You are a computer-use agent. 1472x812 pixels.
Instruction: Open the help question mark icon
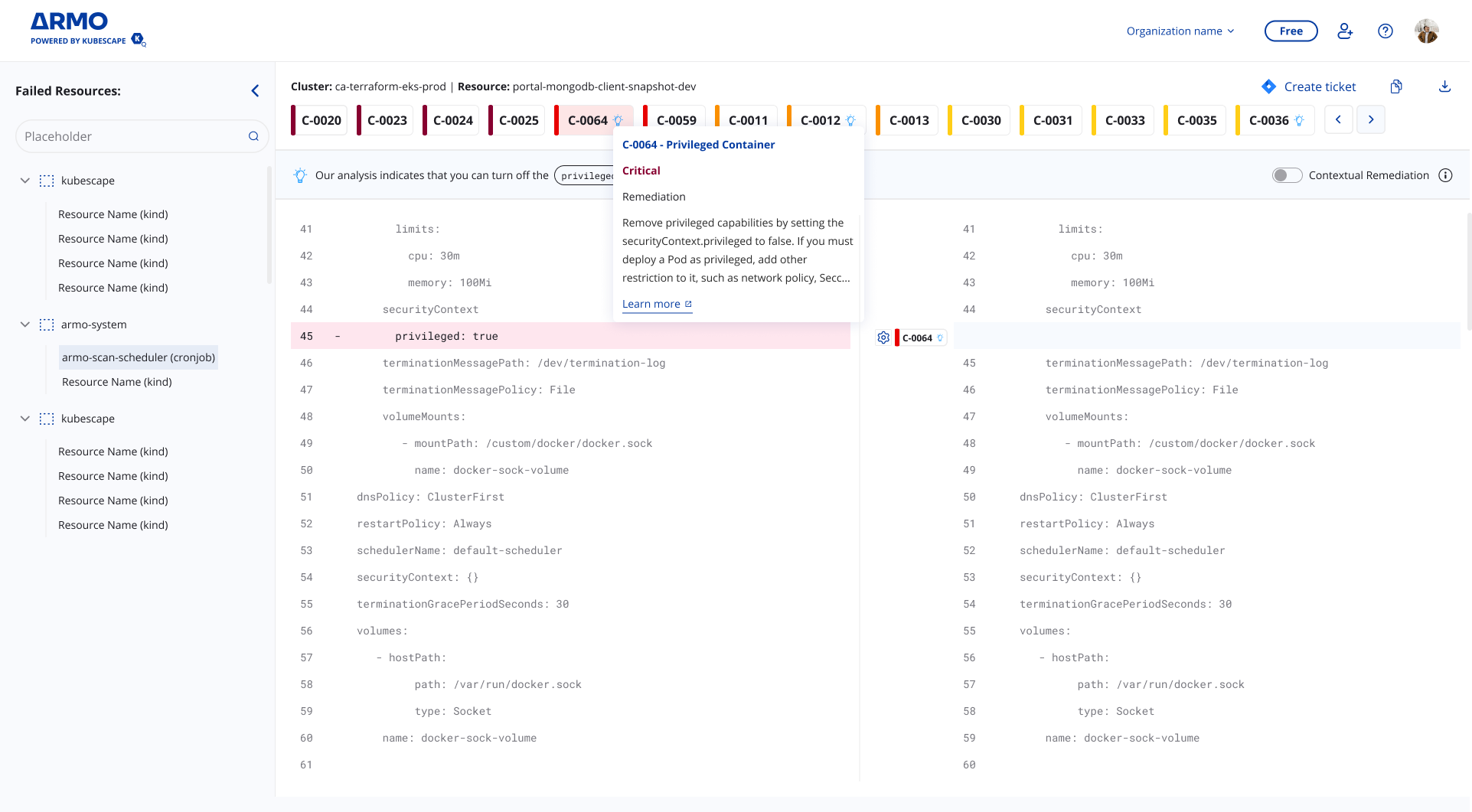coord(1385,31)
